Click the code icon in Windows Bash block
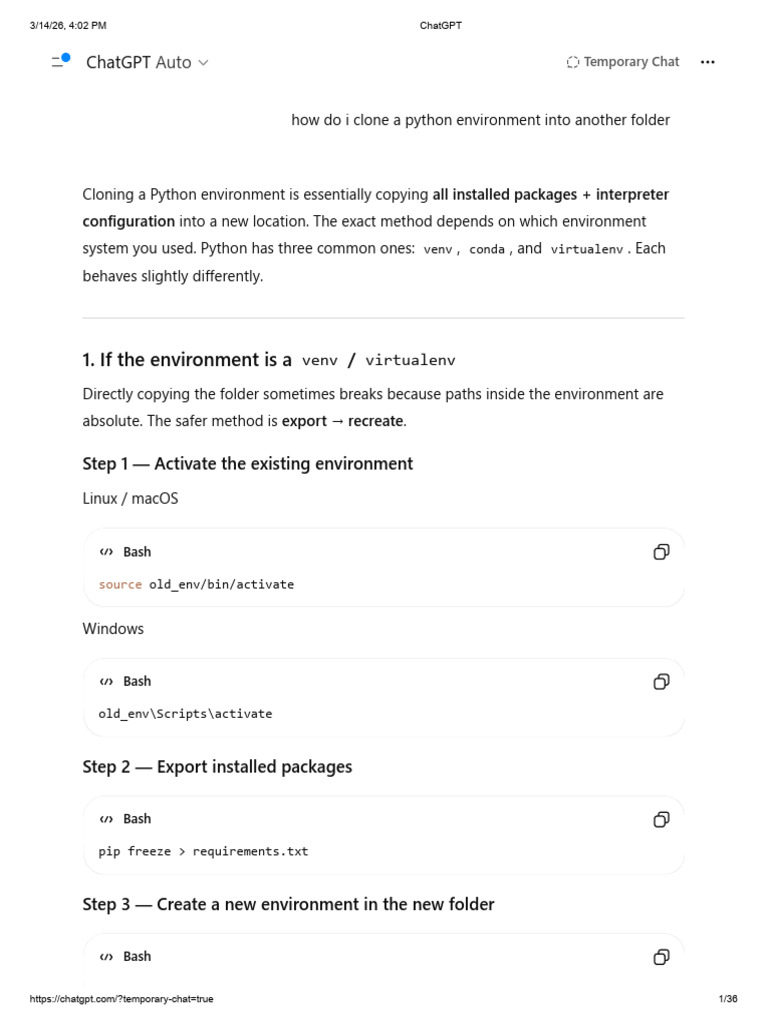 pos(106,682)
